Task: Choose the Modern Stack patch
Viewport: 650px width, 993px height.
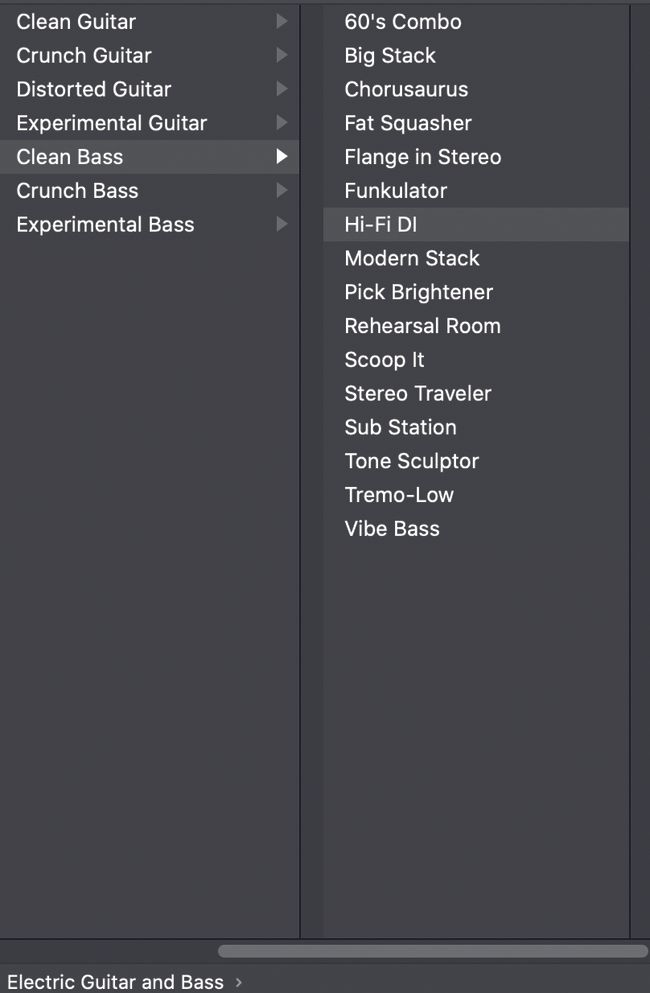Action: coord(412,258)
